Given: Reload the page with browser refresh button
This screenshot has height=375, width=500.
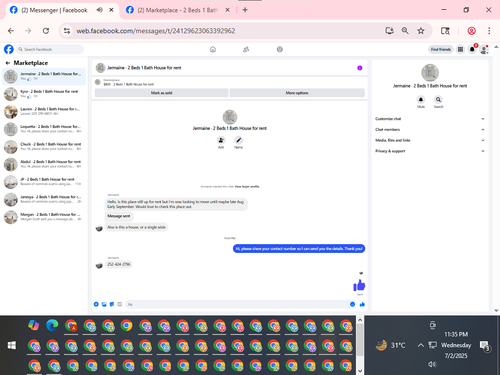Looking at the screenshot, I should 46,31.
